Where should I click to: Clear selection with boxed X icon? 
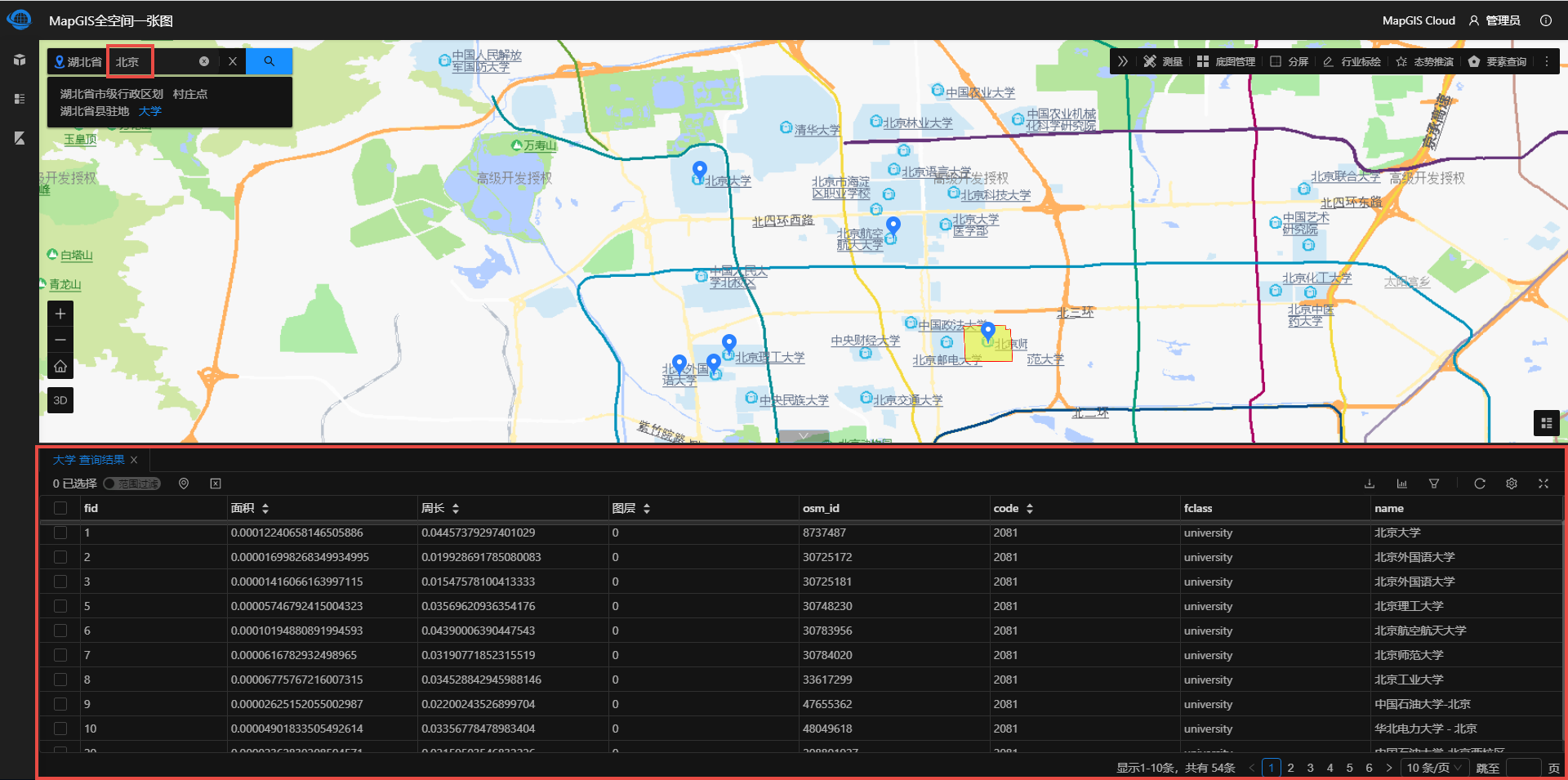(x=216, y=484)
